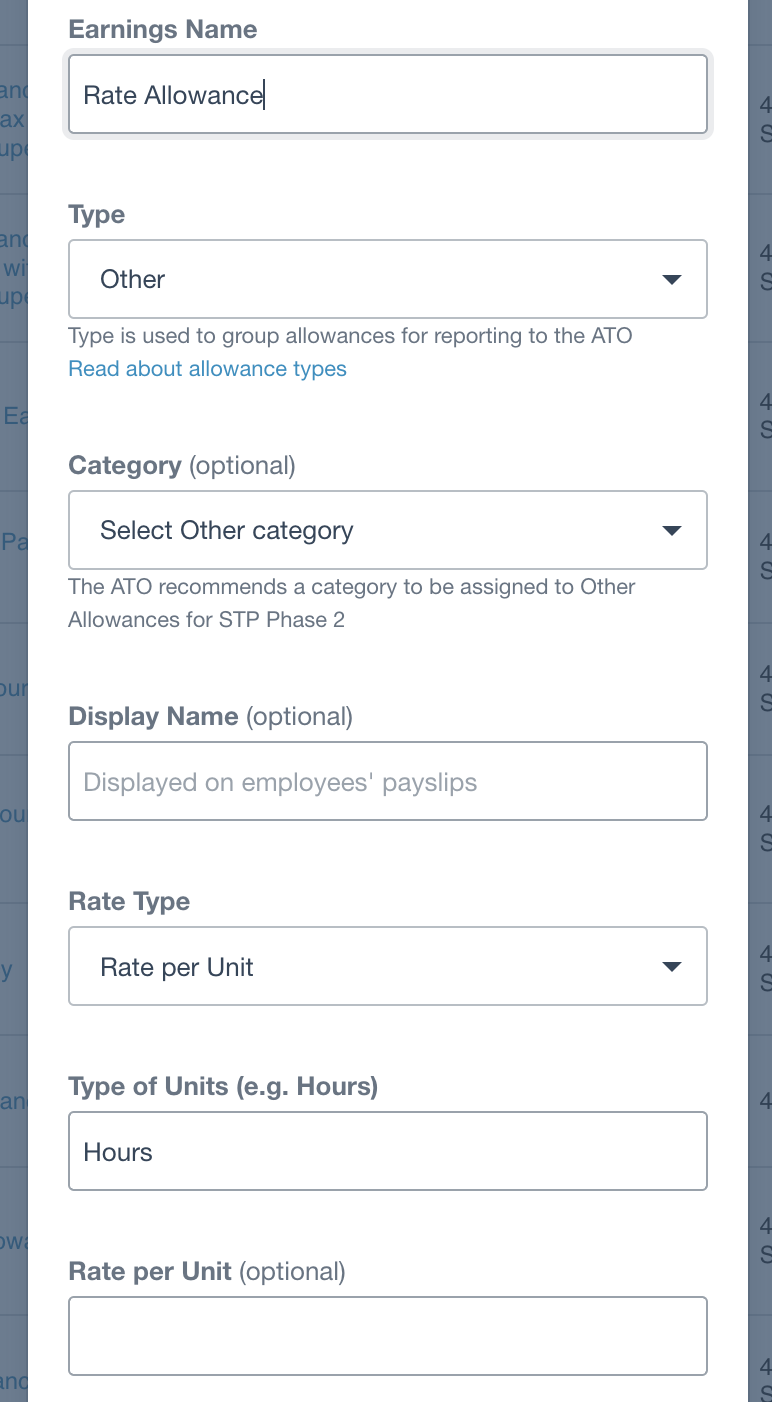Click the dimmed backdrop right of the form

[x=760, y=700]
